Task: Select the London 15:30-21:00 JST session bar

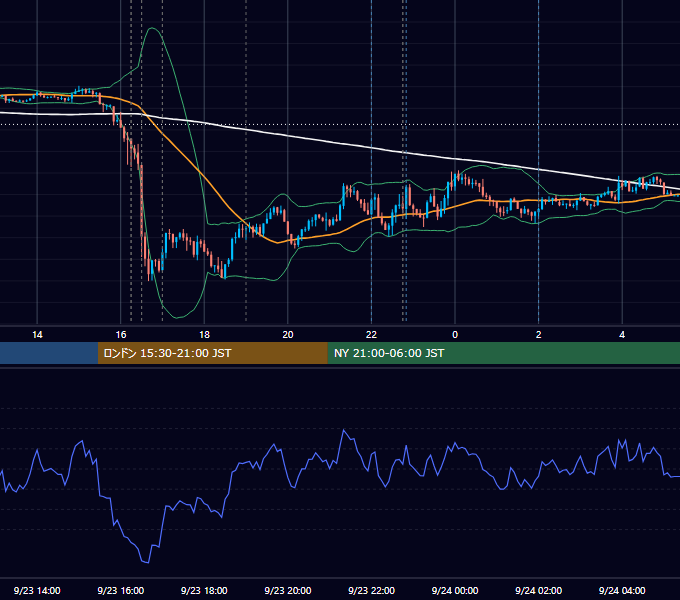Action: [x=212, y=353]
